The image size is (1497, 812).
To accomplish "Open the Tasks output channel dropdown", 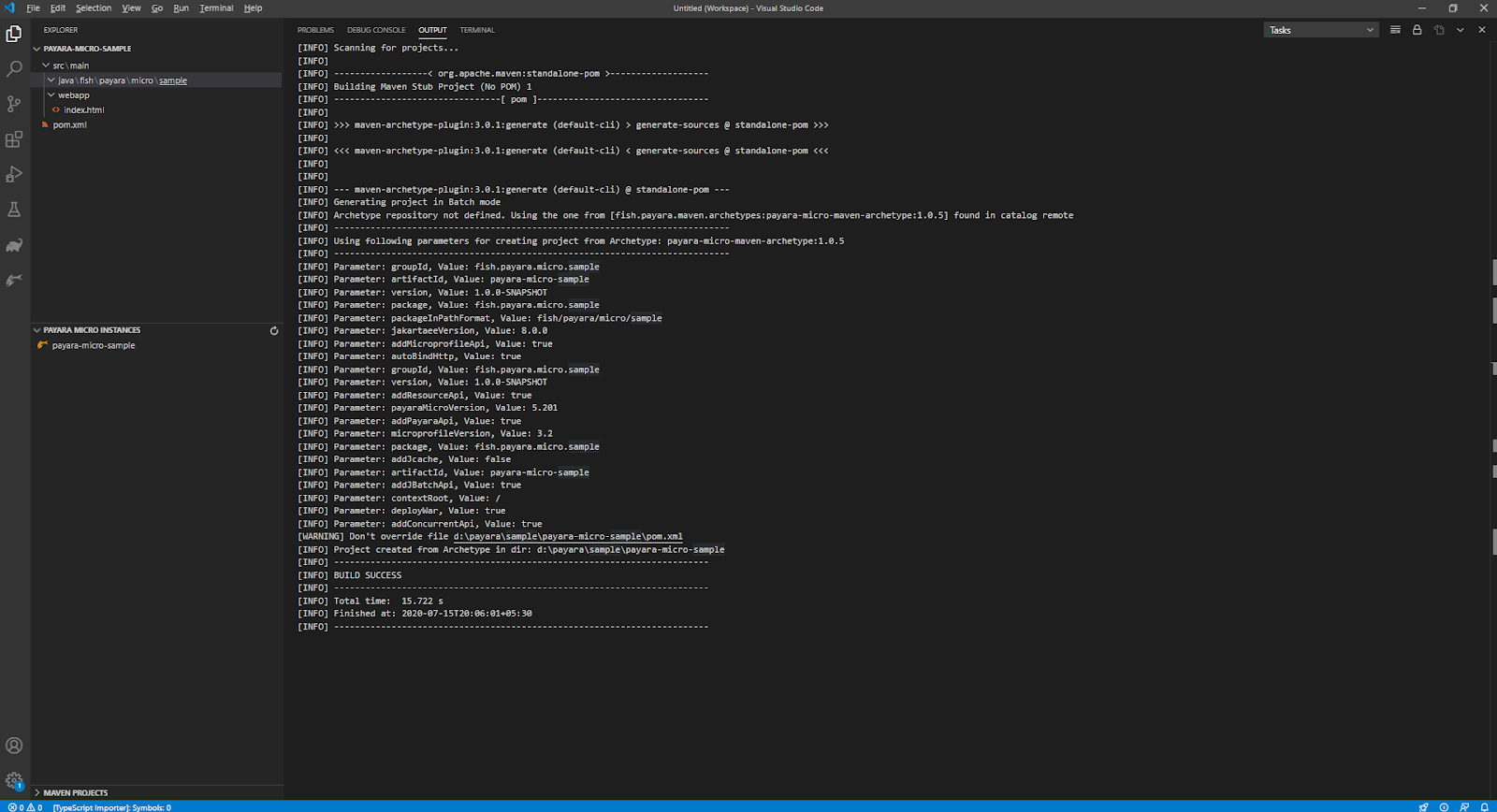I will pos(1321,30).
